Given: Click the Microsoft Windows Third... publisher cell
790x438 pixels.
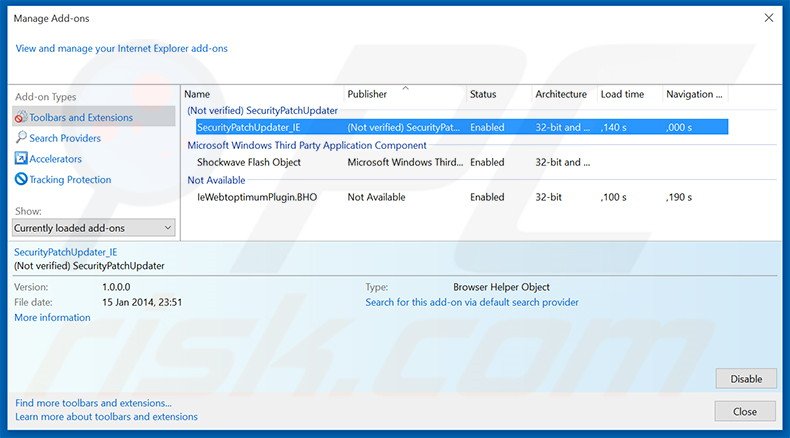Looking at the screenshot, I should [x=405, y=162].
